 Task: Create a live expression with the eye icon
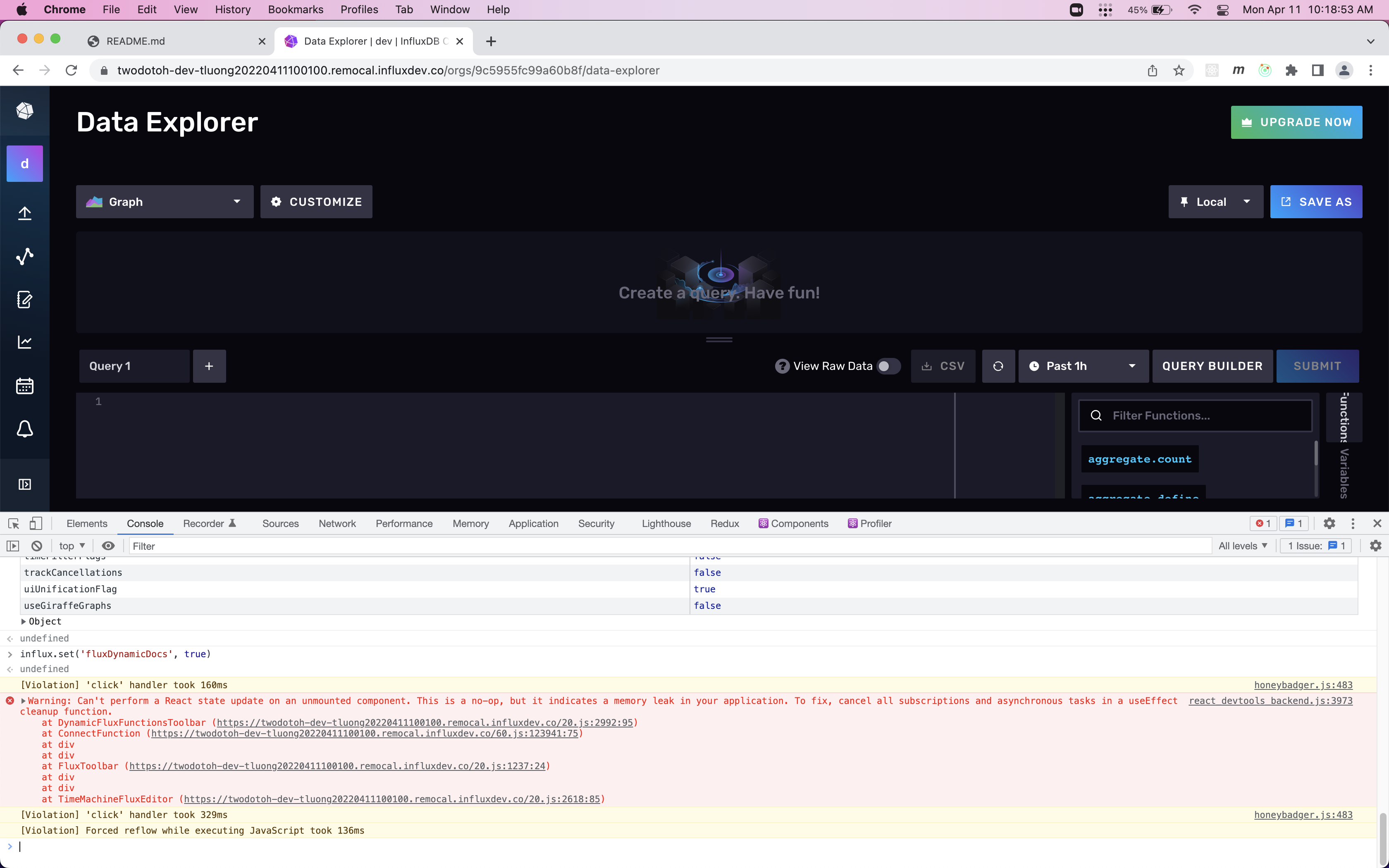[x=108, y=546]
